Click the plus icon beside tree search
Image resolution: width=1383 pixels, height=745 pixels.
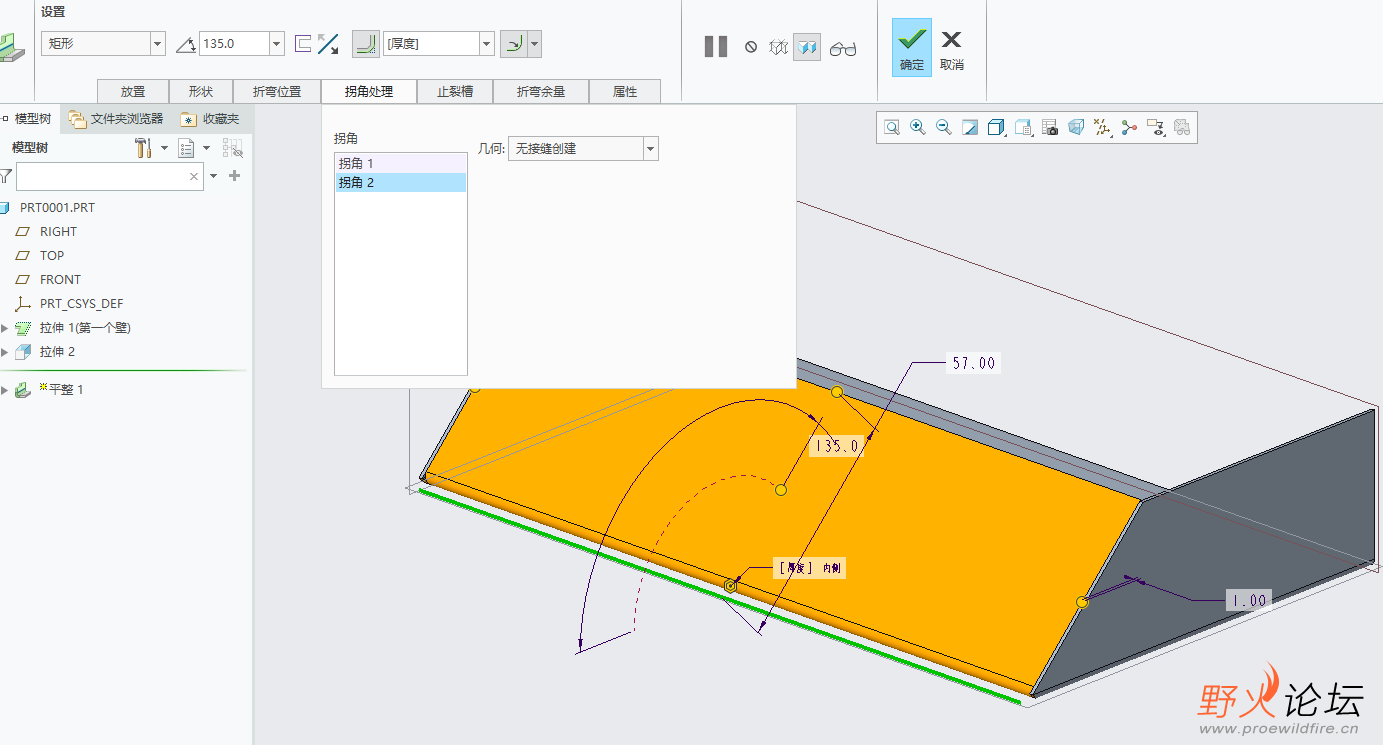coord(235,176)
